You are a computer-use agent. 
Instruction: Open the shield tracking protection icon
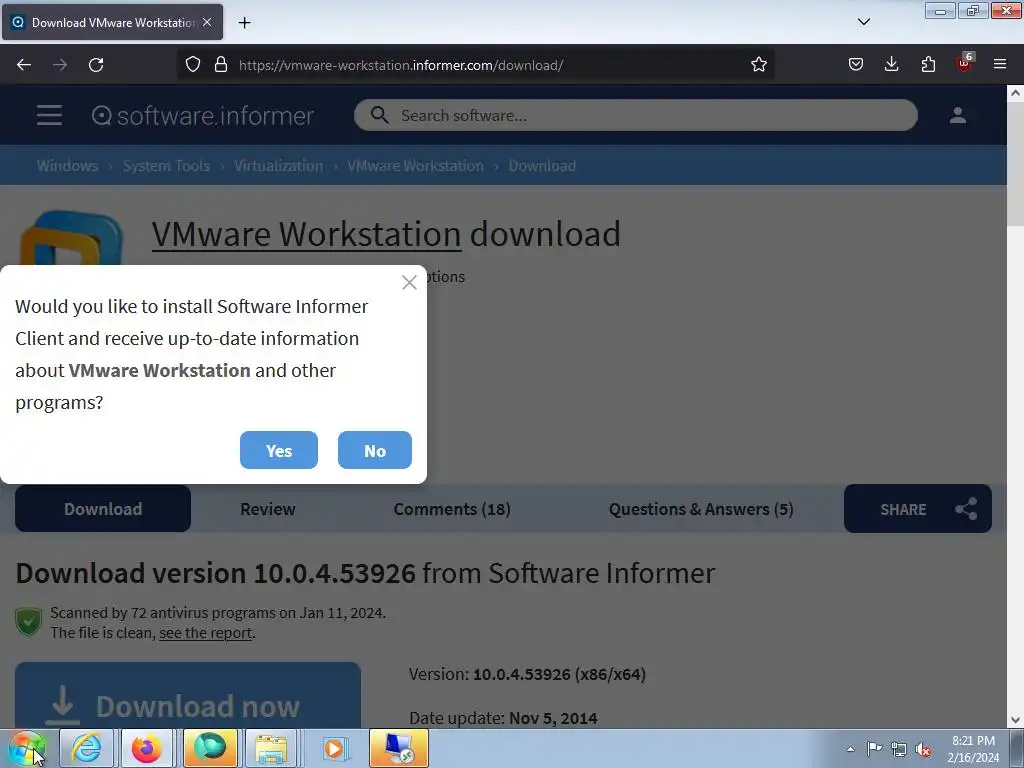(x=193, y=65)
